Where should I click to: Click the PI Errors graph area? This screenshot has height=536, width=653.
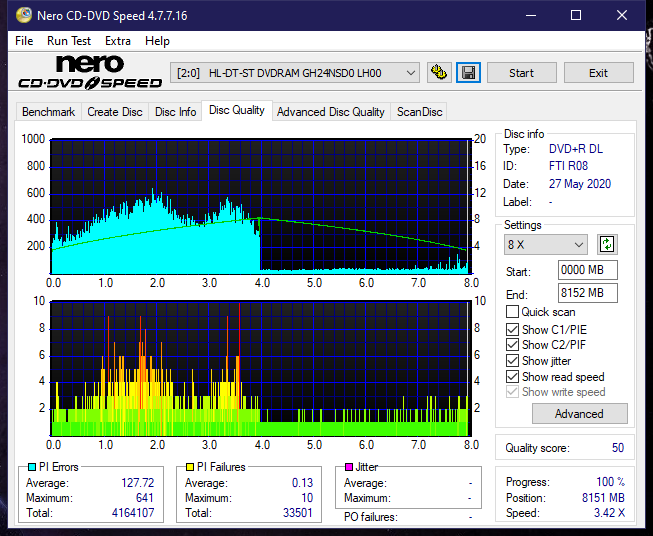click(260, 207)
